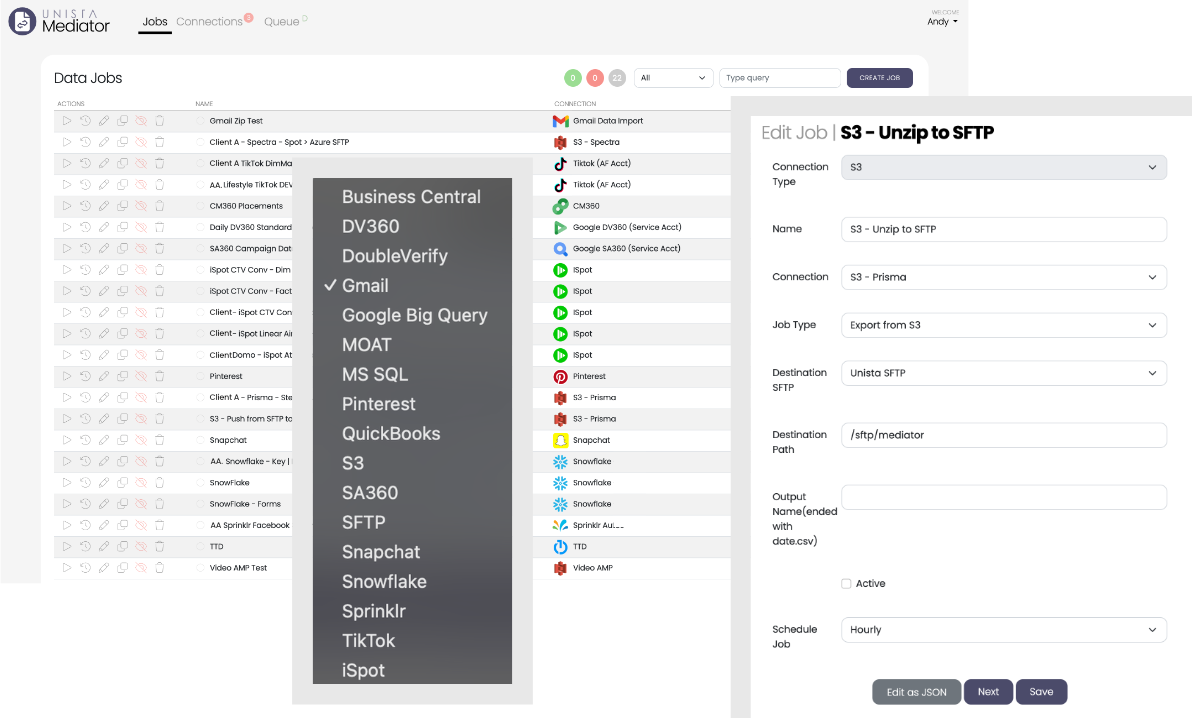Click the Gmail Data Import connection icon
Screen dimensions: 1192x718
[x=560, y=121]
